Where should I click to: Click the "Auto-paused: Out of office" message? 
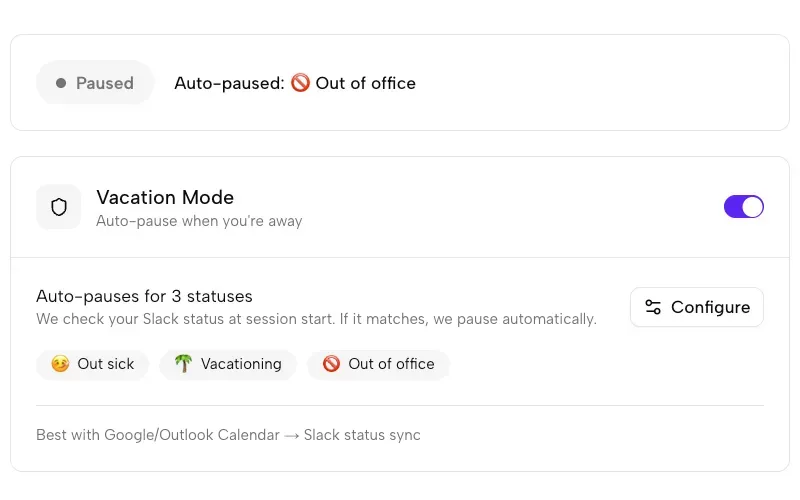pos(295,83)
